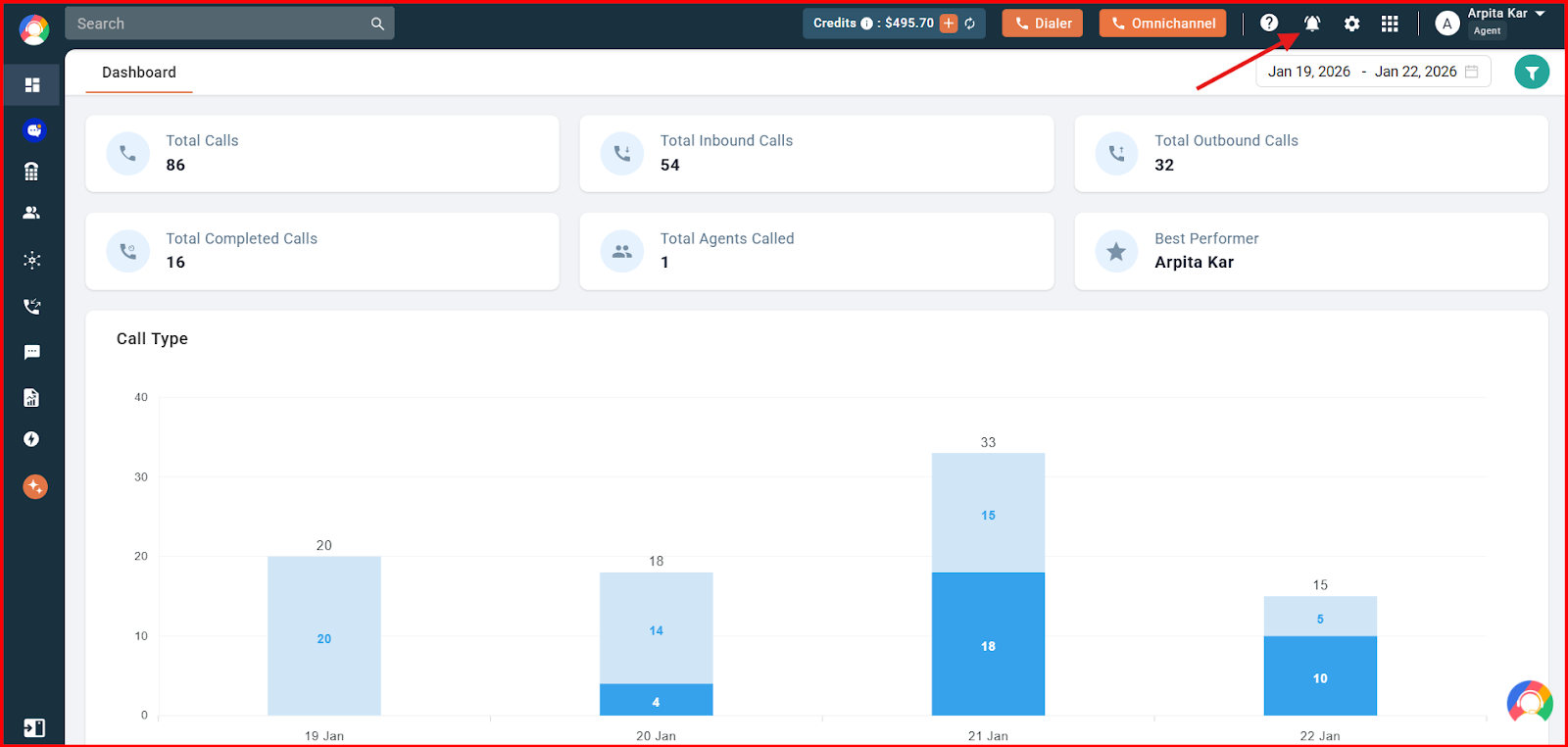This screenshot has height=747, width=1568.
Task: Open the network hub sidebar icon
Action: tap(32, 260)
